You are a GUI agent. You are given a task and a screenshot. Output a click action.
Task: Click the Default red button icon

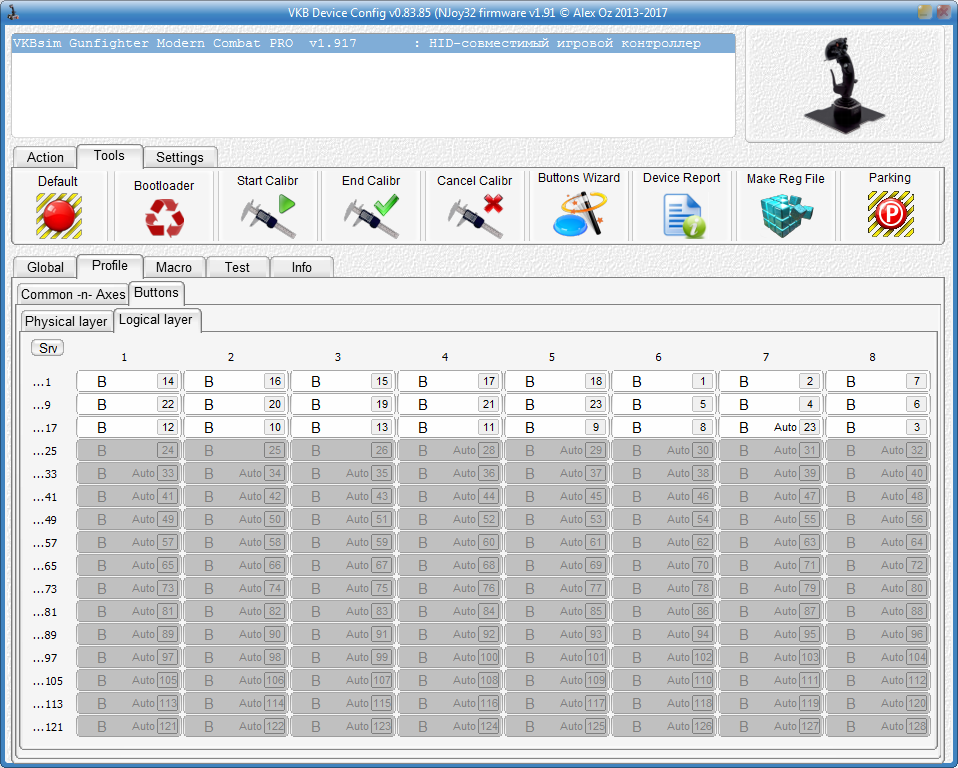59,216
